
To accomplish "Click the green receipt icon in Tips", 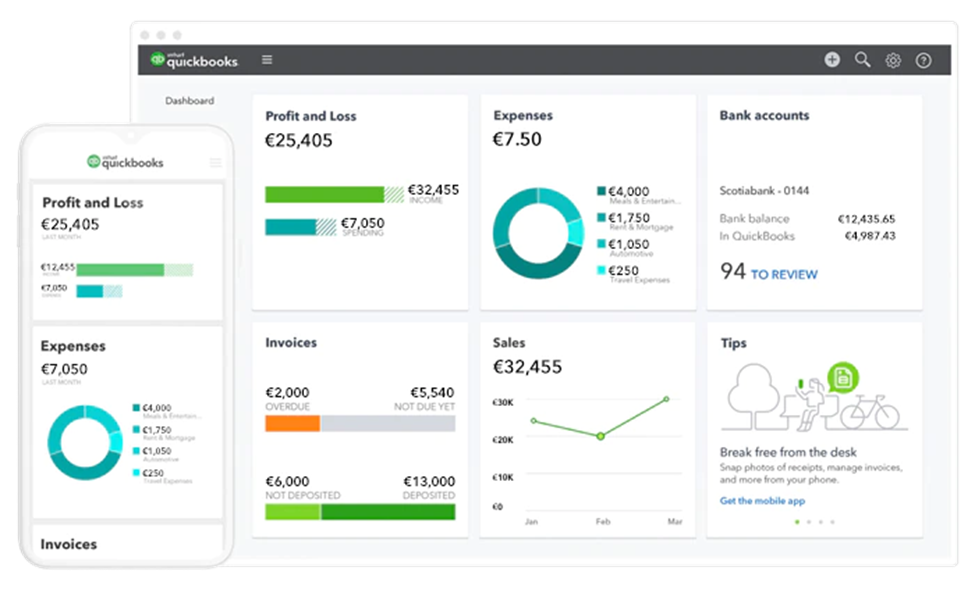I will tap(843, 378).
